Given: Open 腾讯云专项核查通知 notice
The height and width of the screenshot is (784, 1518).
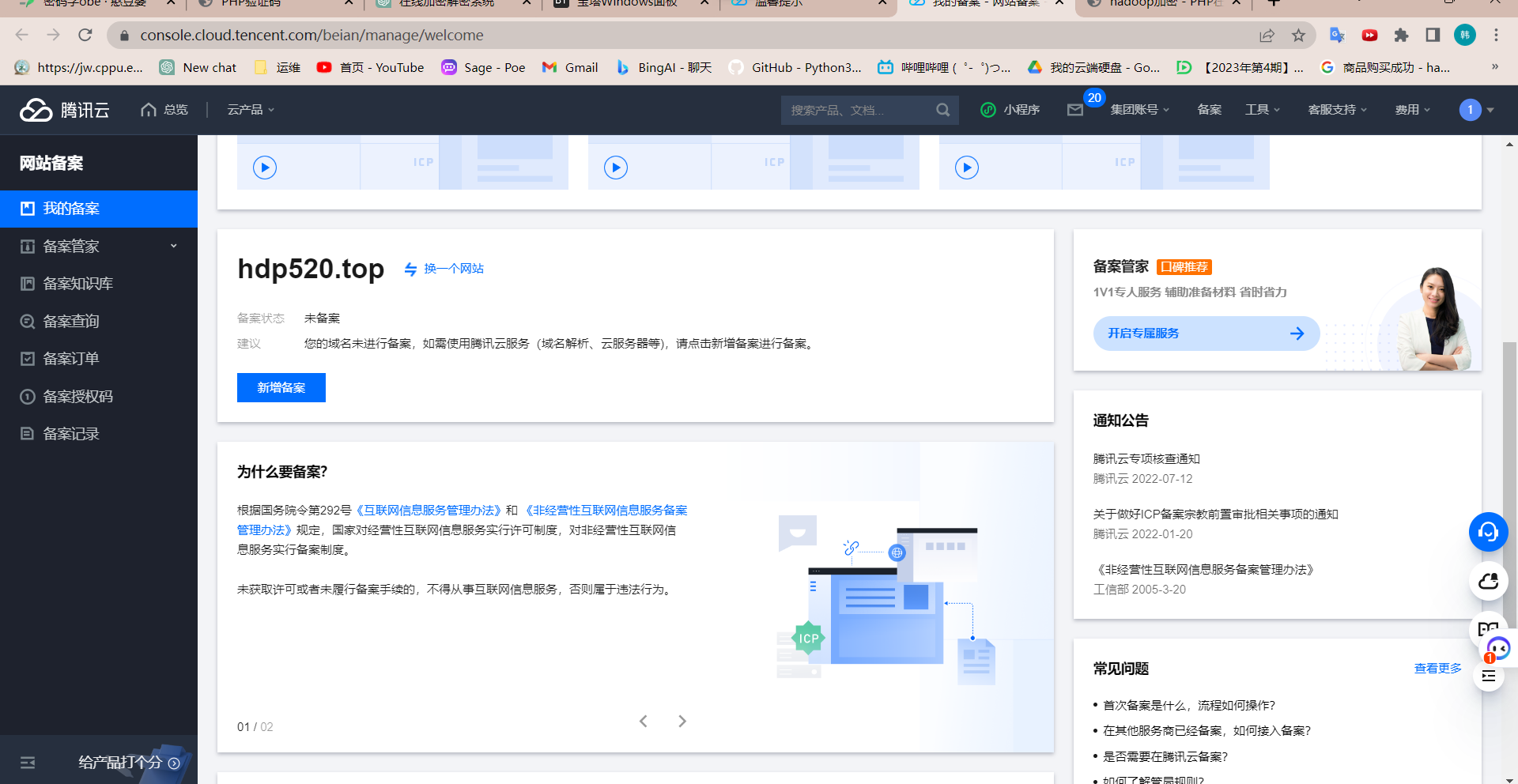Looking at the screenshot, I should [1146, 459].
